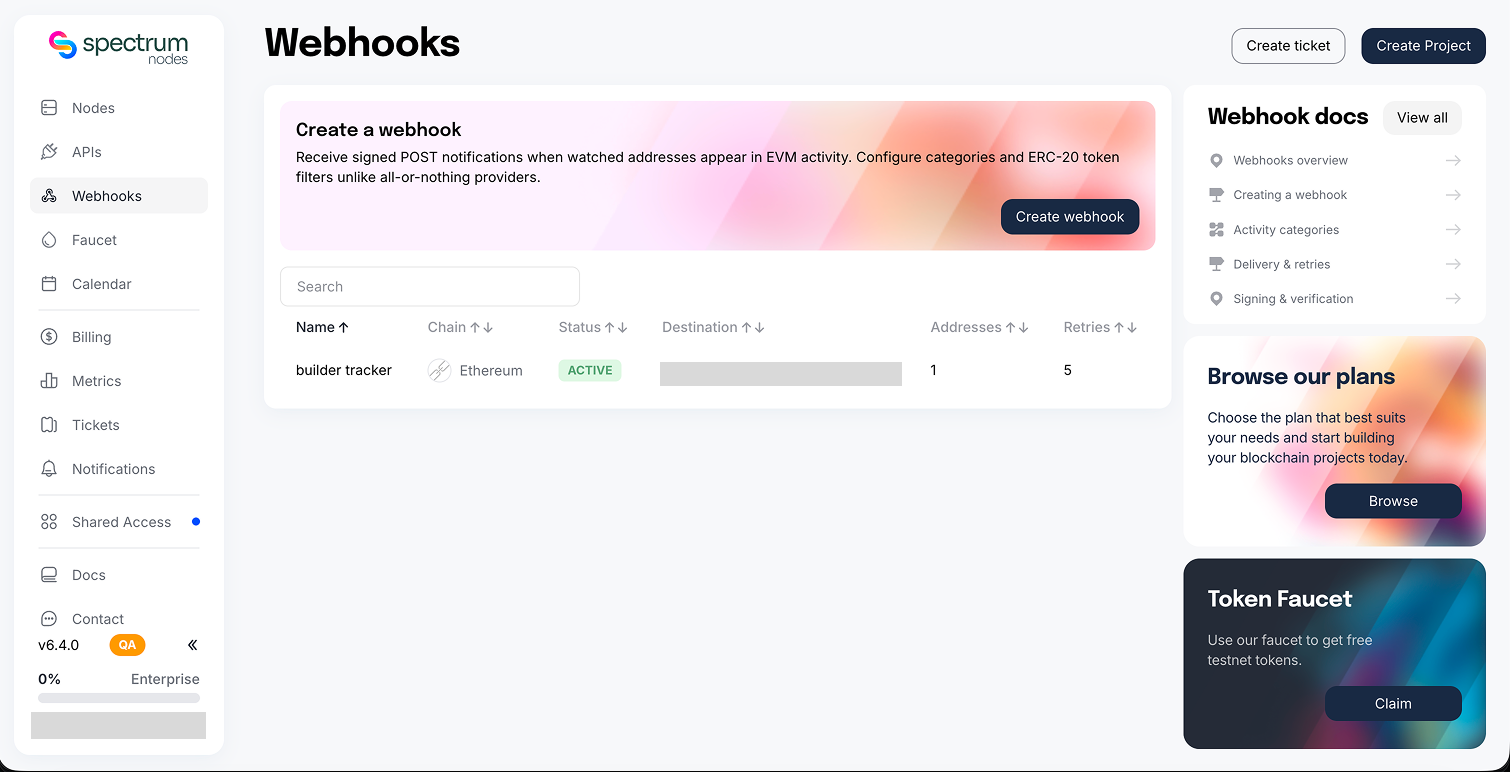
Task: Open the Metrics menu item
Action: pos(119,381)
